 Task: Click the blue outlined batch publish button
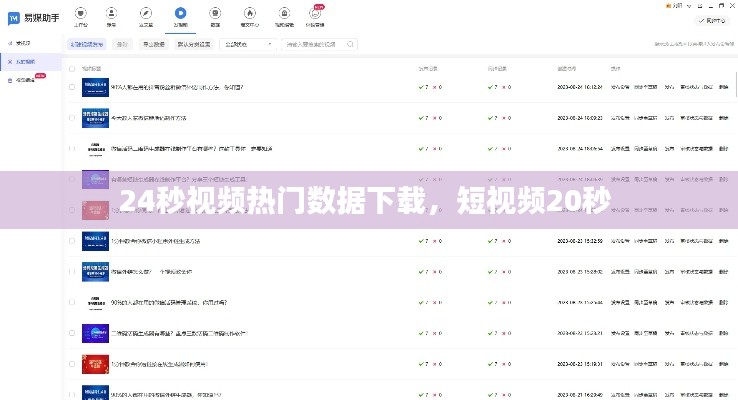87,44
